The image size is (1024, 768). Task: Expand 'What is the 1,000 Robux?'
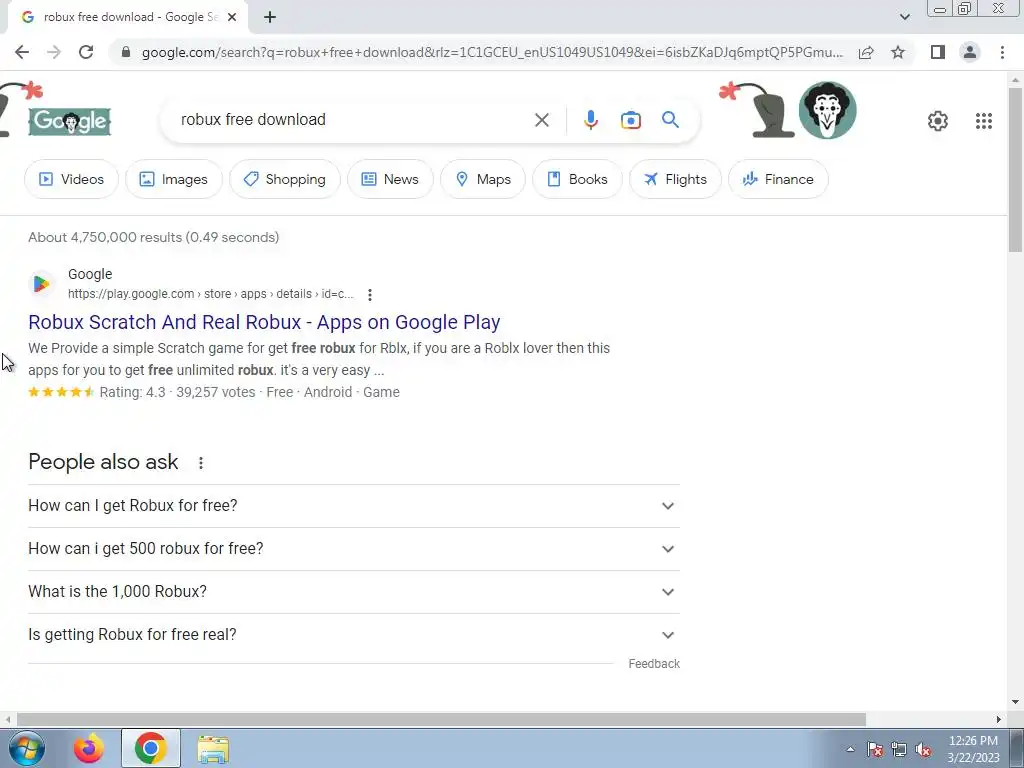354,592
